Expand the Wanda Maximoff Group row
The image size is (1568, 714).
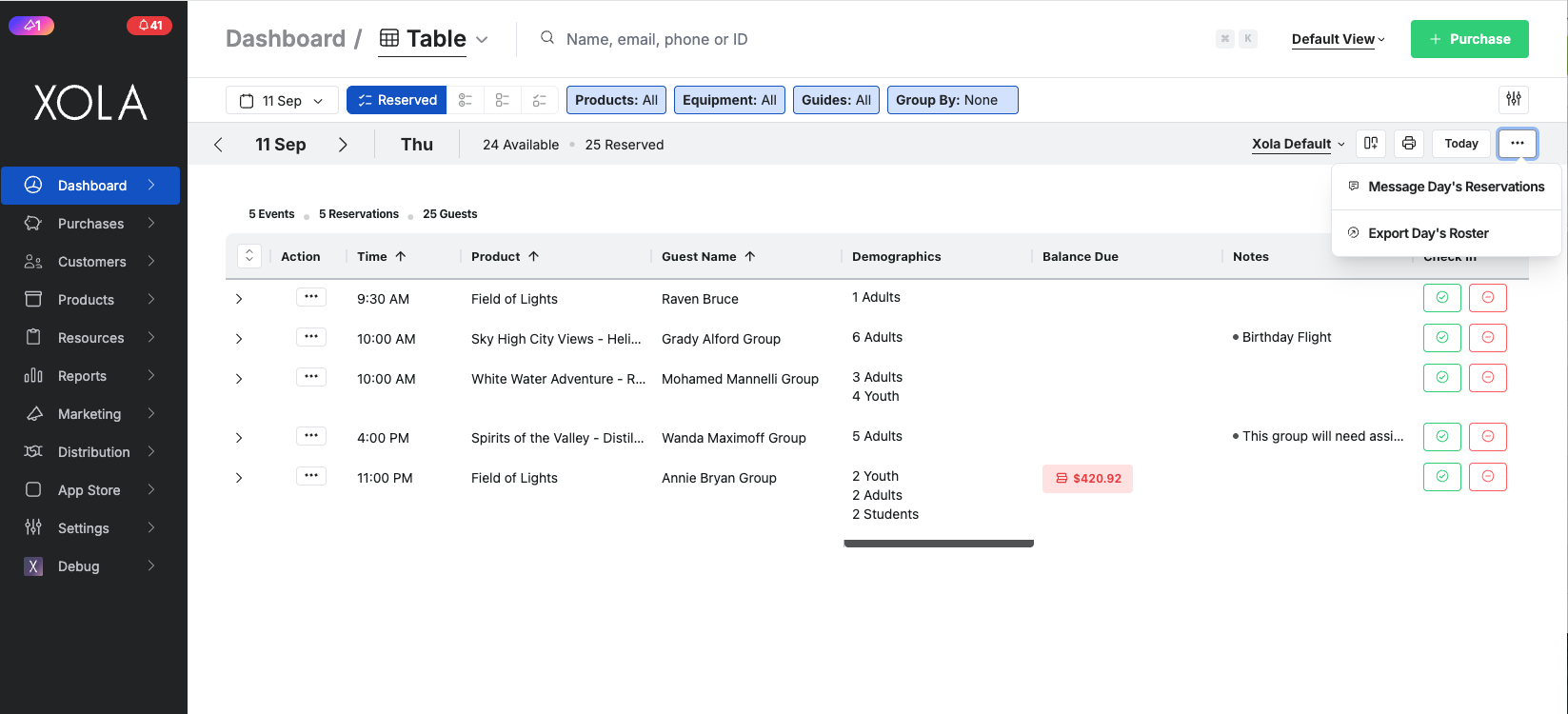(239, 438)
